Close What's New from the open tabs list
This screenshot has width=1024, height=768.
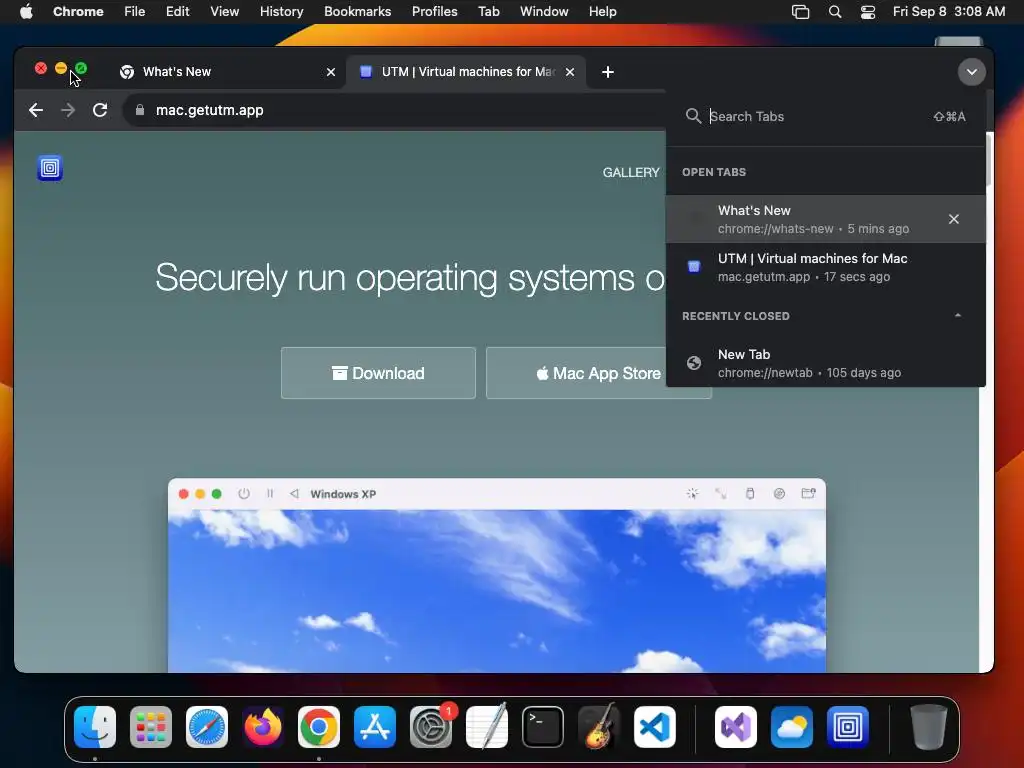[953, 219]
